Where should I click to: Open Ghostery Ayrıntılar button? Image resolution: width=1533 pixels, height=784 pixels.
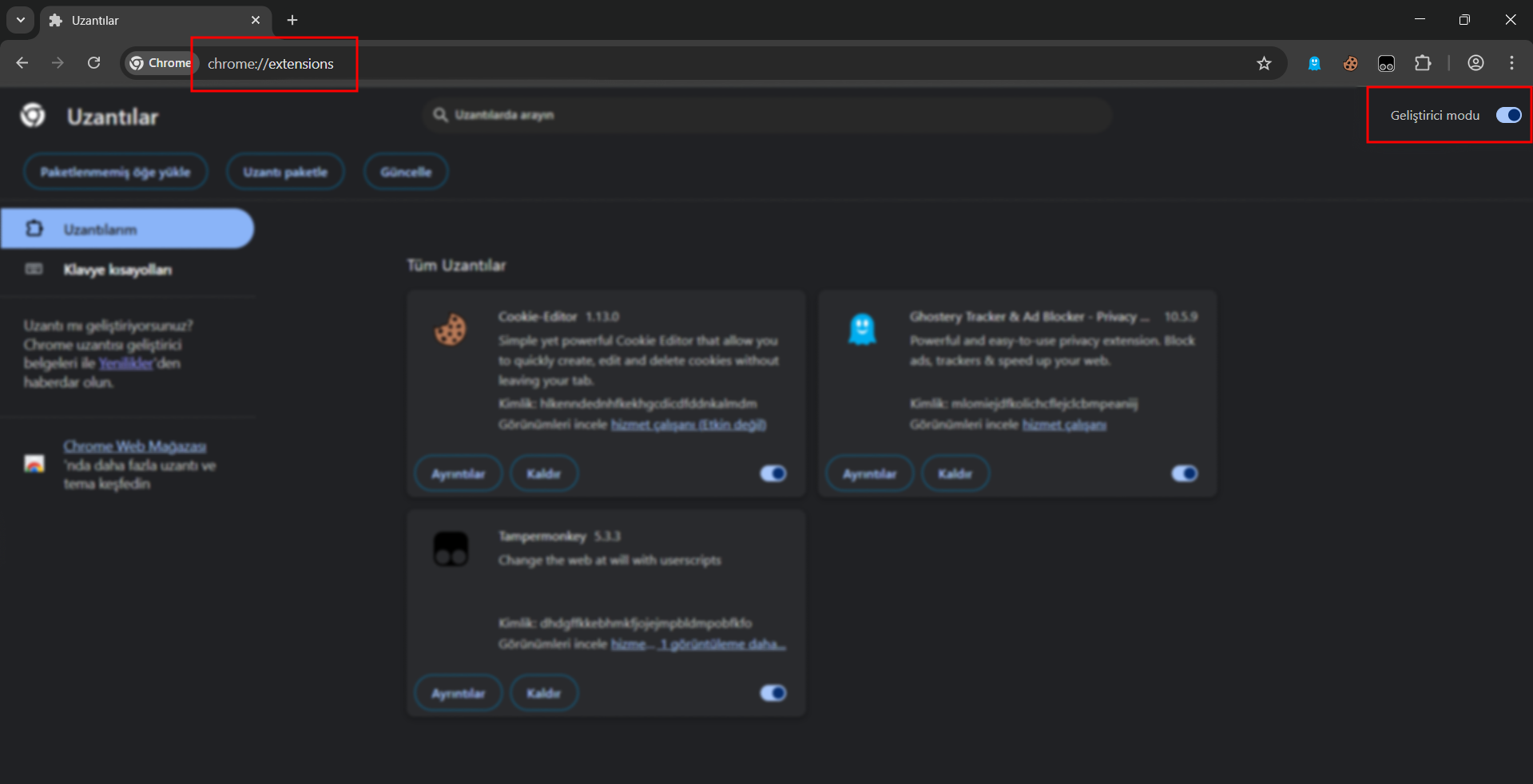[870, 473]
